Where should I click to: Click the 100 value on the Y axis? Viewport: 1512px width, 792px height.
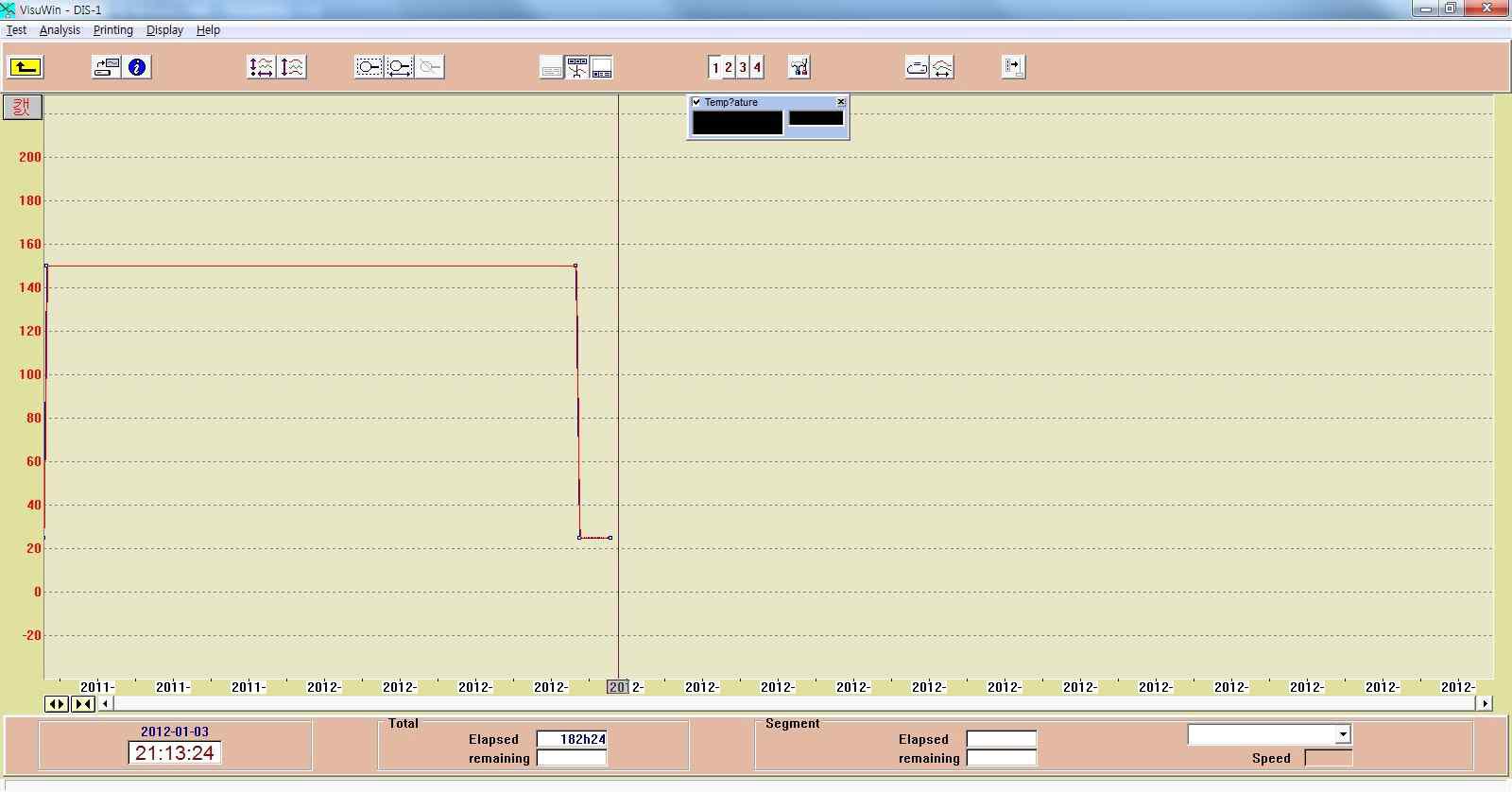pyautogui.click(x=30, y=374)
